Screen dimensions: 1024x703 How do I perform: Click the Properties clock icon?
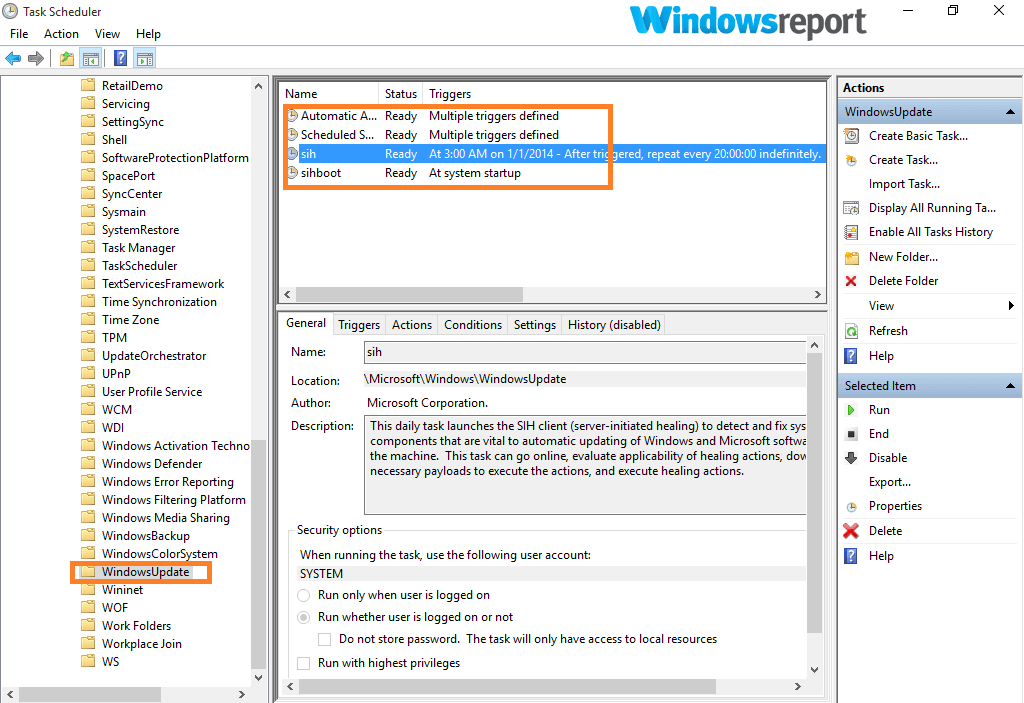[x=852, y=507]
